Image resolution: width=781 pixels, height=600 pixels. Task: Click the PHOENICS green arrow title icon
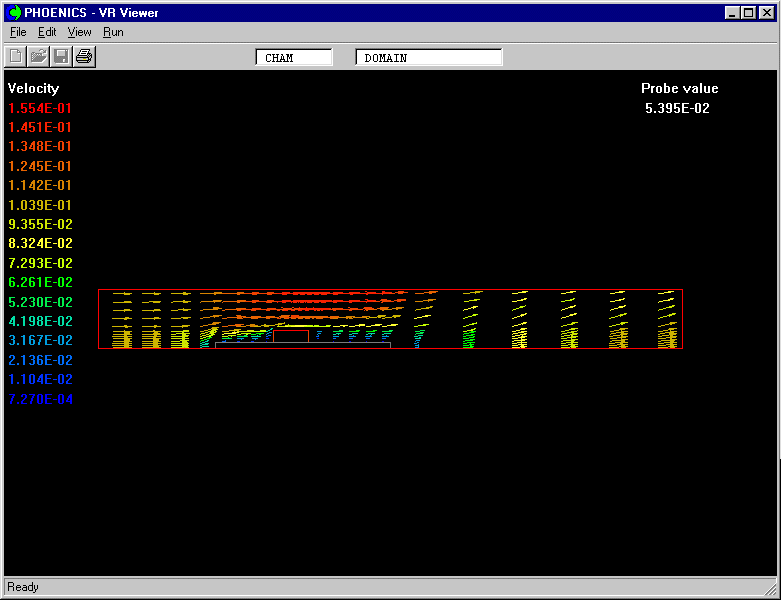(14, 13)
